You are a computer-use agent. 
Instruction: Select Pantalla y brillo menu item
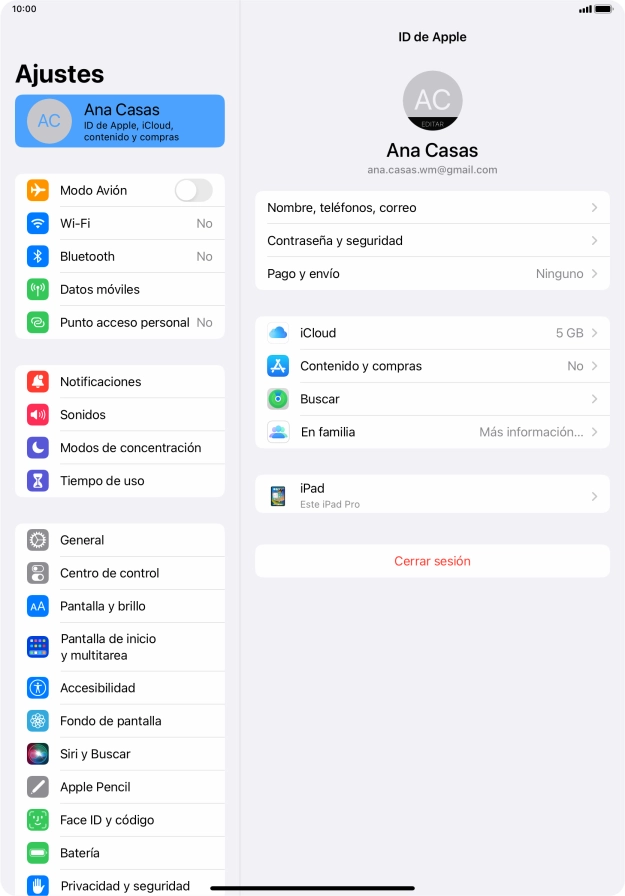click(x=120, y=606)
